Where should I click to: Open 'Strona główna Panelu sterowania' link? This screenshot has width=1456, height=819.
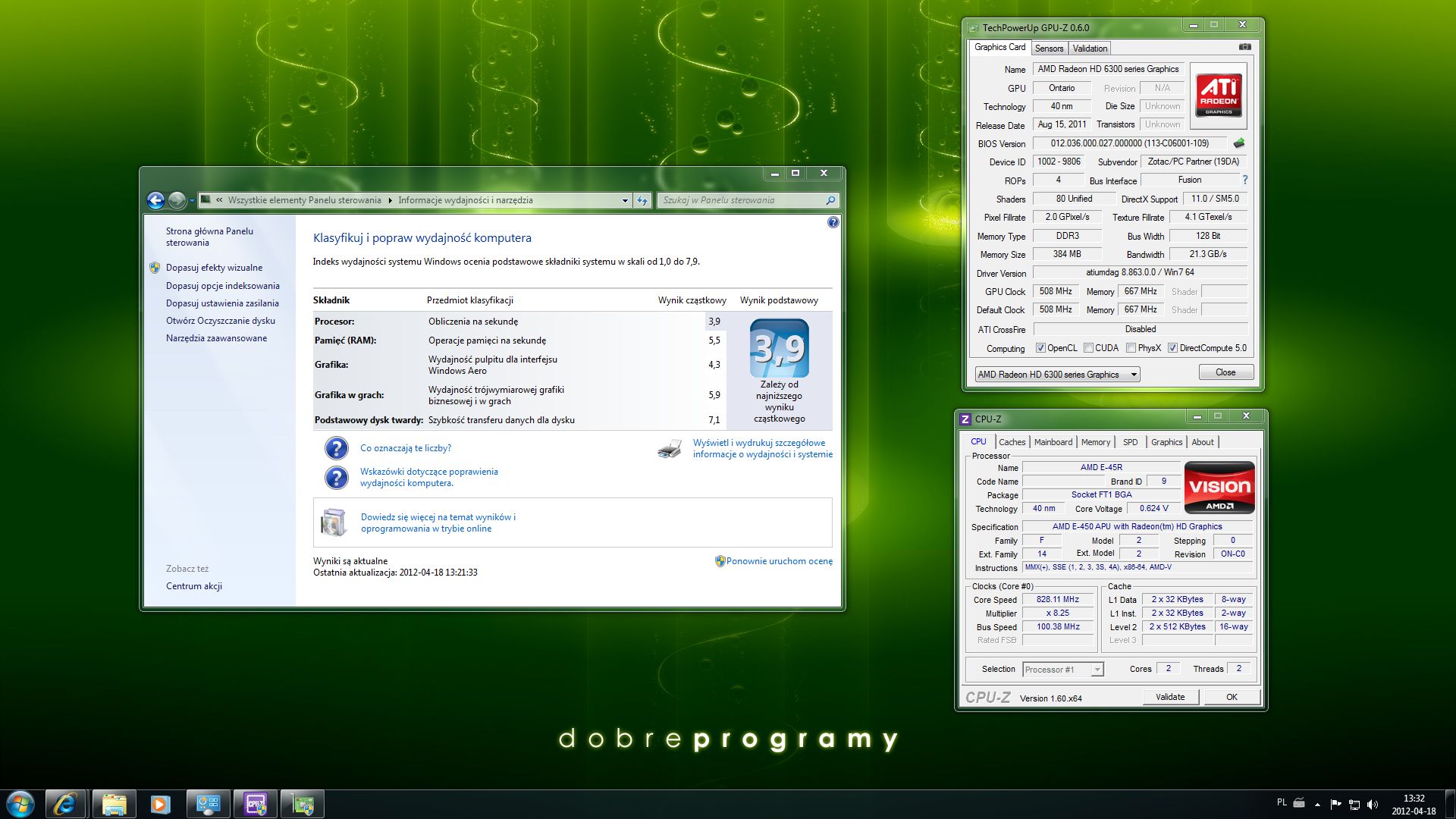(209, 237)
